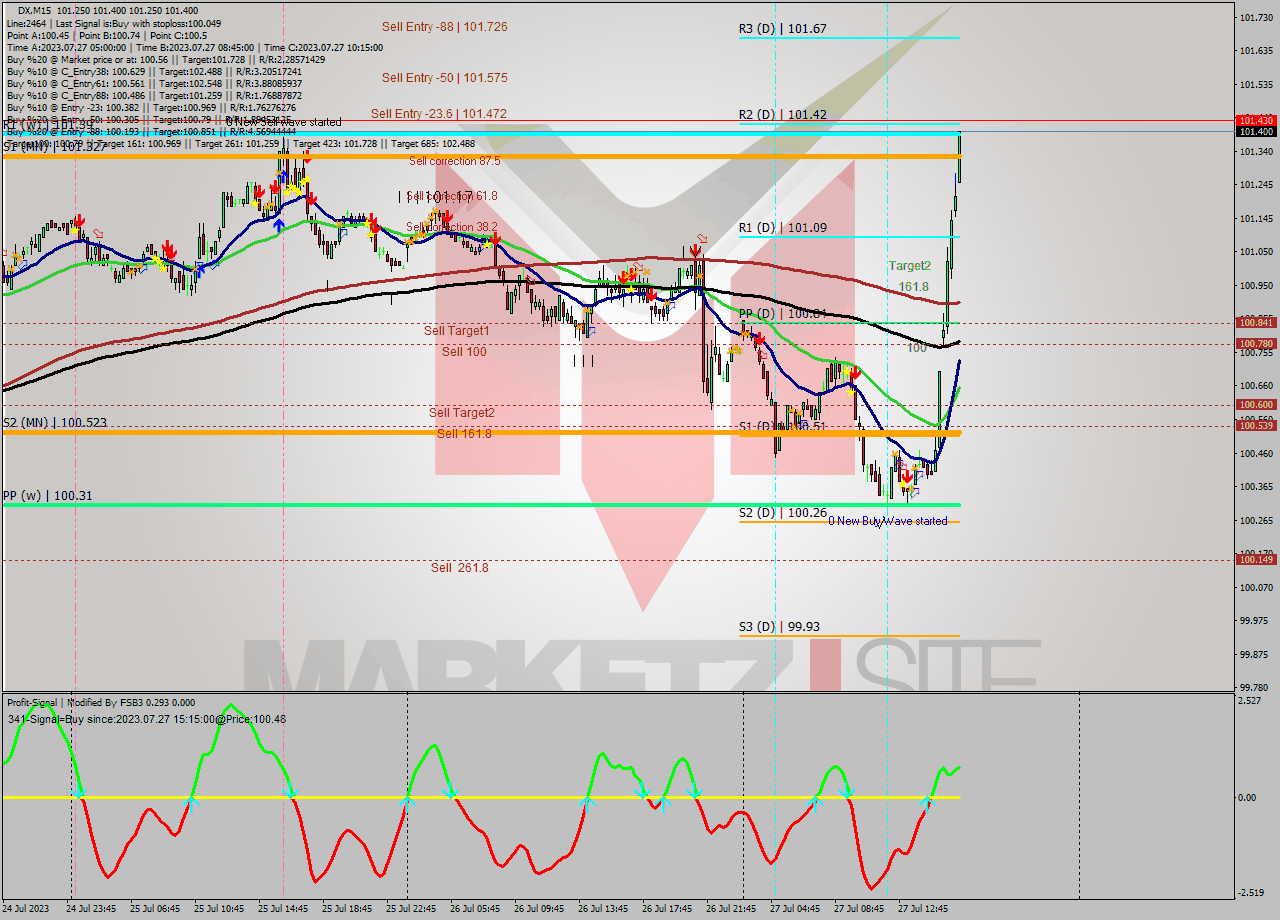Click the 100.780 price tag on axis
The height and width of the screenshot is (920, 1280).
(x=1256, y=343)
